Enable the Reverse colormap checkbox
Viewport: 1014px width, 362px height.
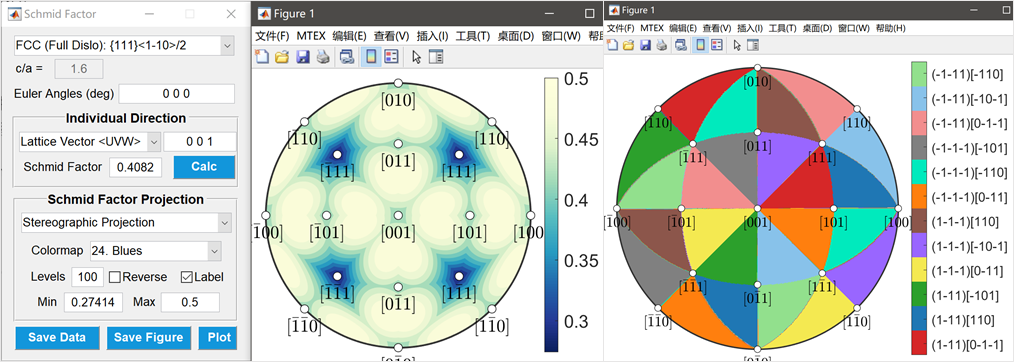click(x=114, y=277)
